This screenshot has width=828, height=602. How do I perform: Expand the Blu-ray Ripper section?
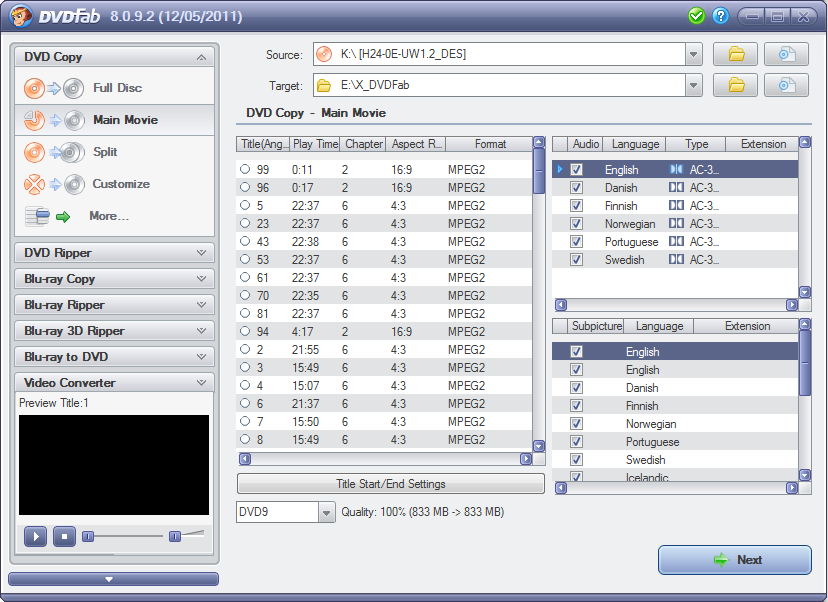tap(114, 305)
